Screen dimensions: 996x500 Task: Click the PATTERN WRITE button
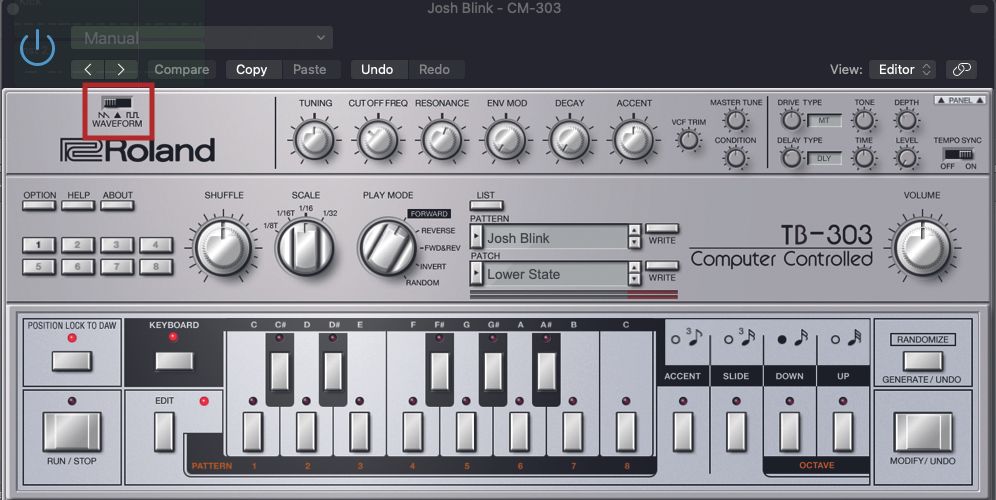click(662, 229)
